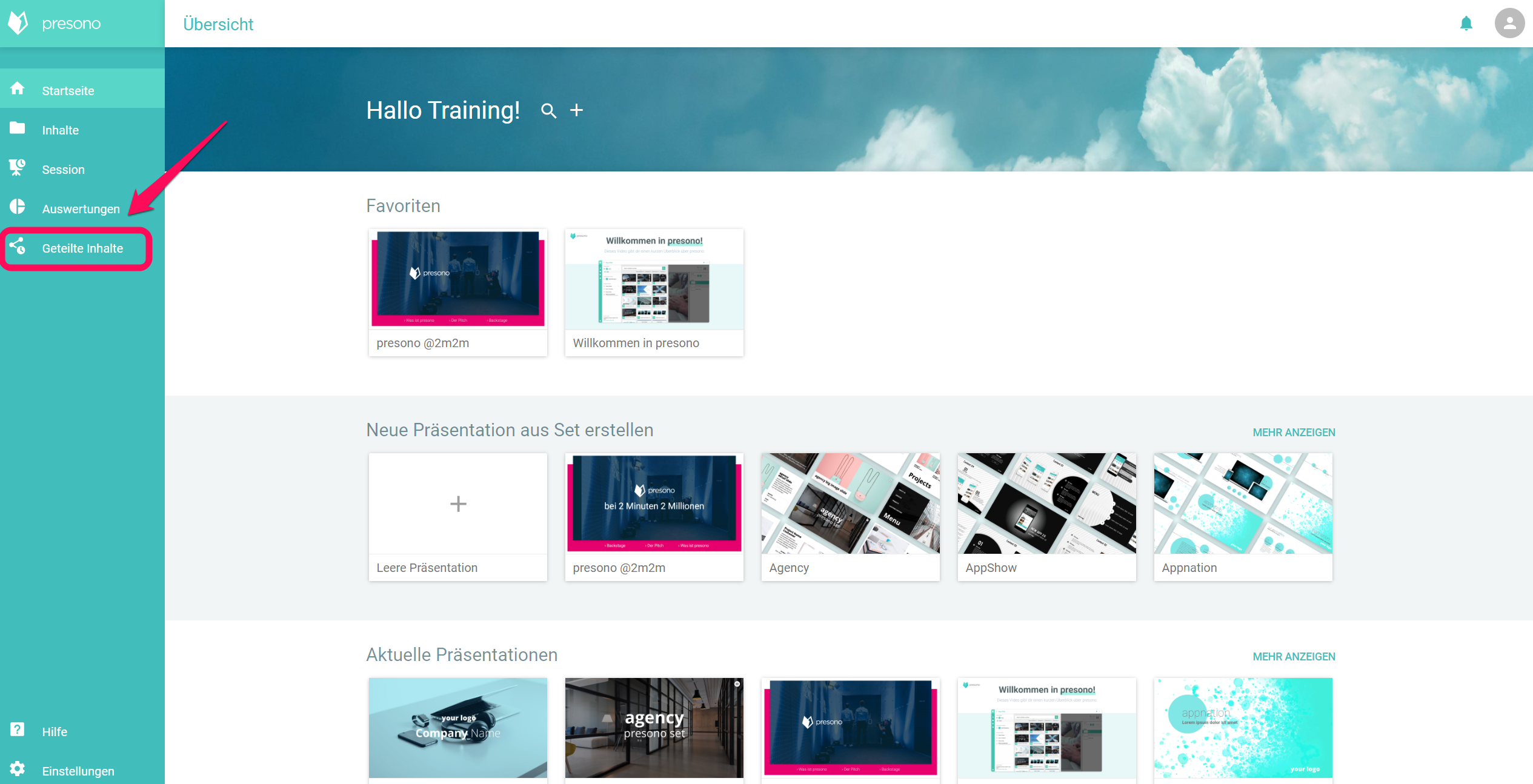Click the Leere Präsentation label
Viewport: 1533px width, 784px height.
tap(427, 568)
